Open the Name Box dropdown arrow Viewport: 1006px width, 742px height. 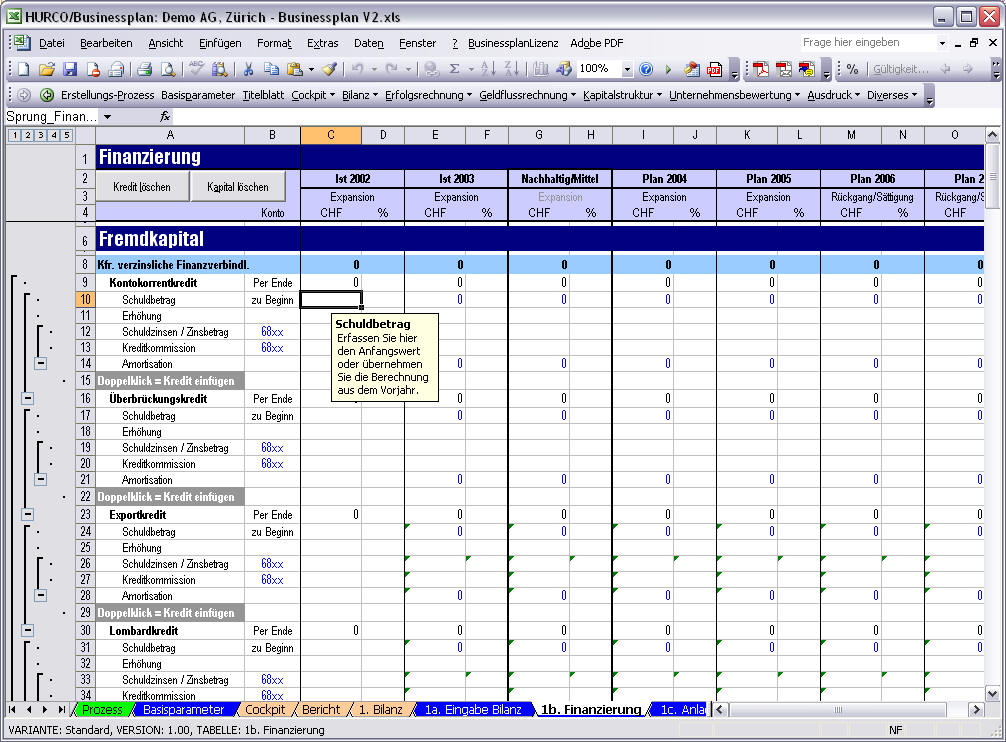click(x=107, y=117)
